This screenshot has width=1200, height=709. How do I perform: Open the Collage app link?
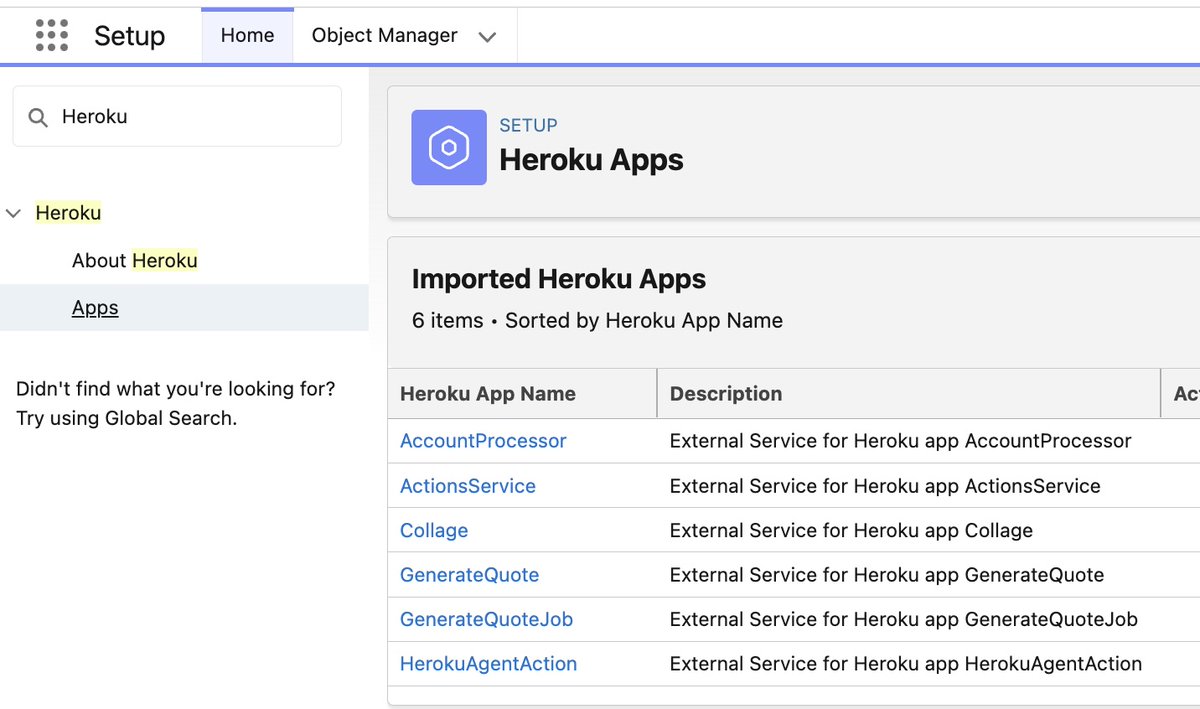[x=434, y=530]
